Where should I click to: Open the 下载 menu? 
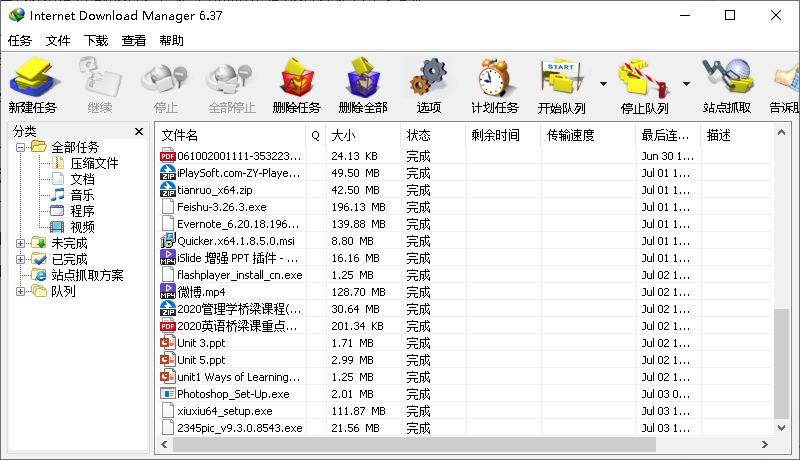(96, 41)
